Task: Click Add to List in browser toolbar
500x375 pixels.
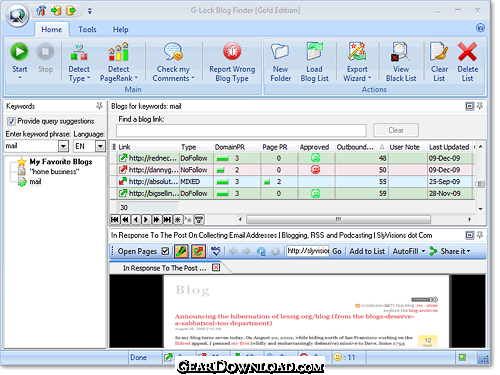Action: tap(367, 251)
